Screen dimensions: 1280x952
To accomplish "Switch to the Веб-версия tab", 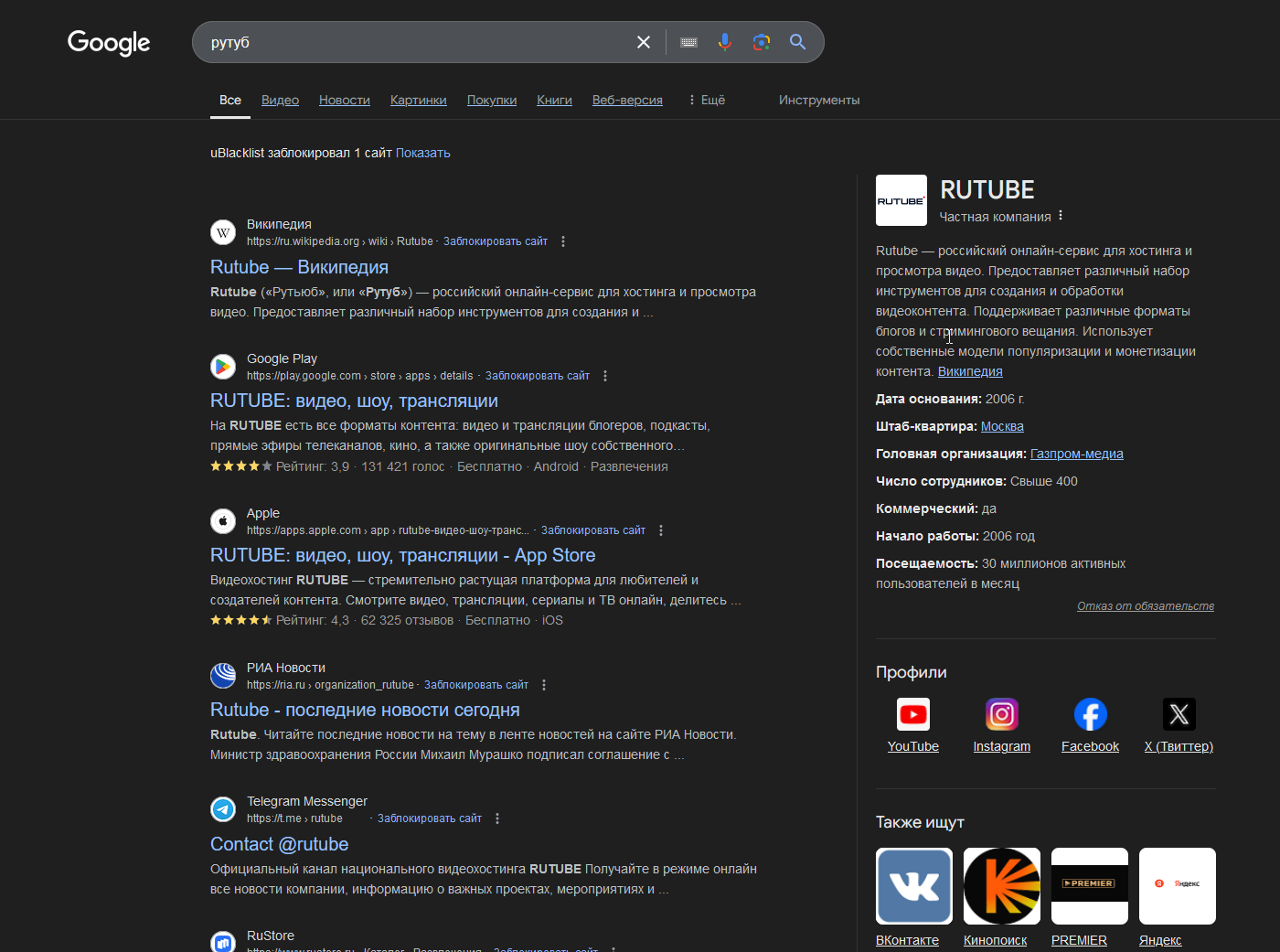I will pyautogui.click(x=627, y=100).
